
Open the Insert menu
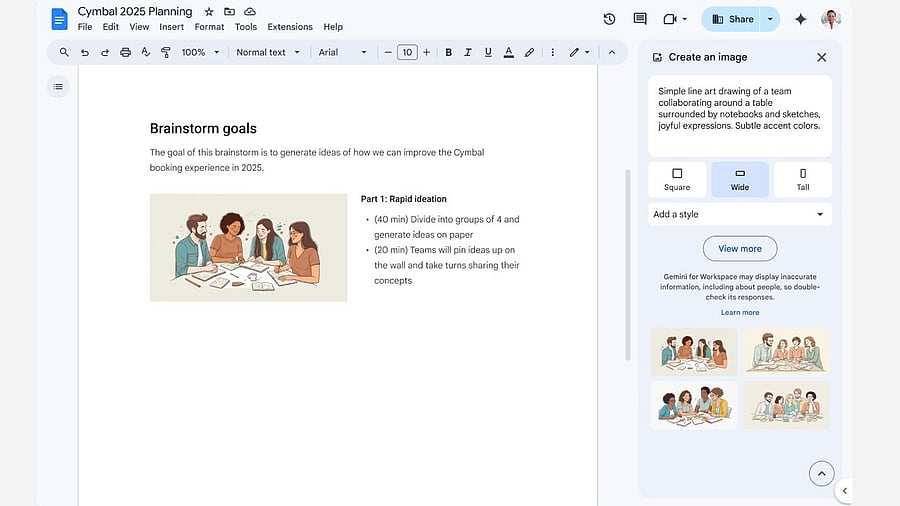172,27
